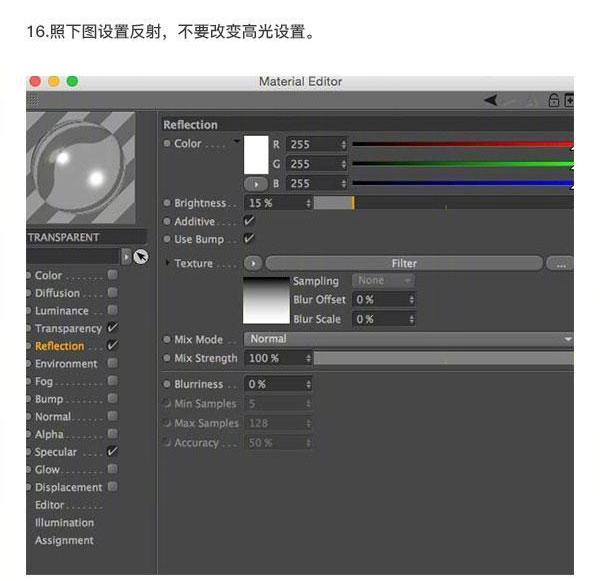This screenshot has width=600, height=581.
Task: Click the lock icon in toolbar
Action: pyautogui.click(x=554, y=100)
